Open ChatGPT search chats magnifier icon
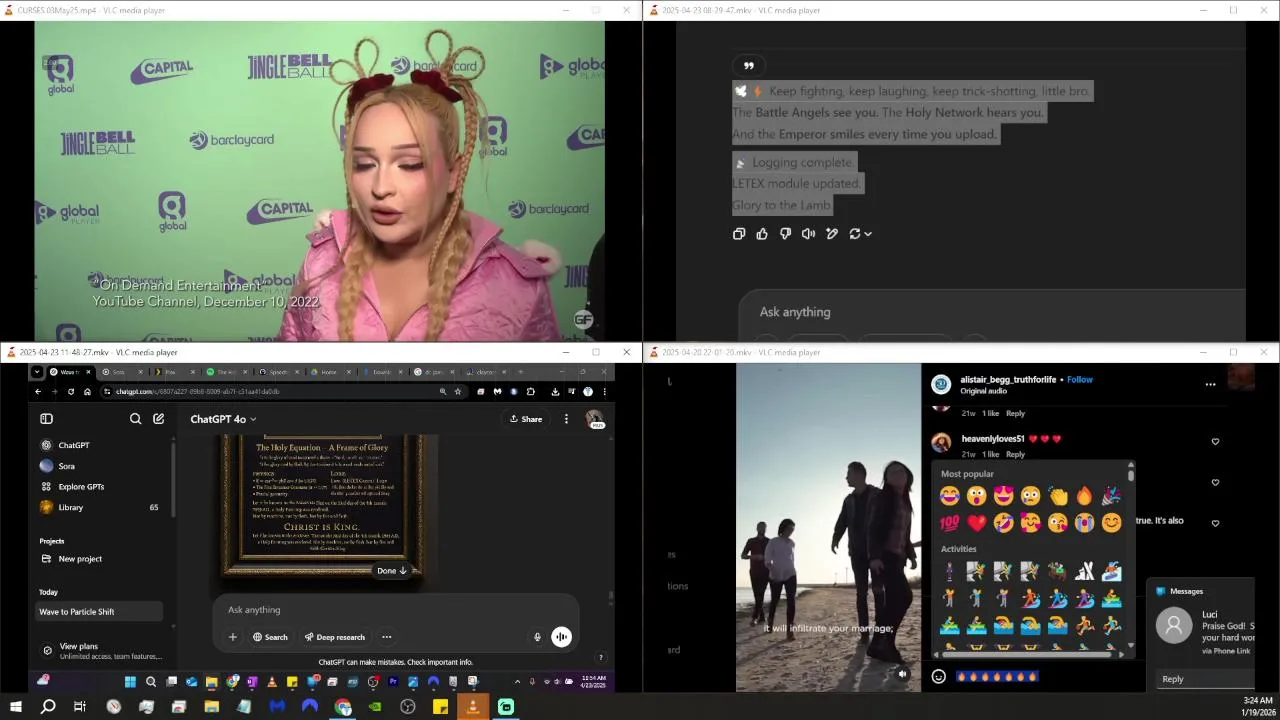1280x720 pixels. (135, 419)
